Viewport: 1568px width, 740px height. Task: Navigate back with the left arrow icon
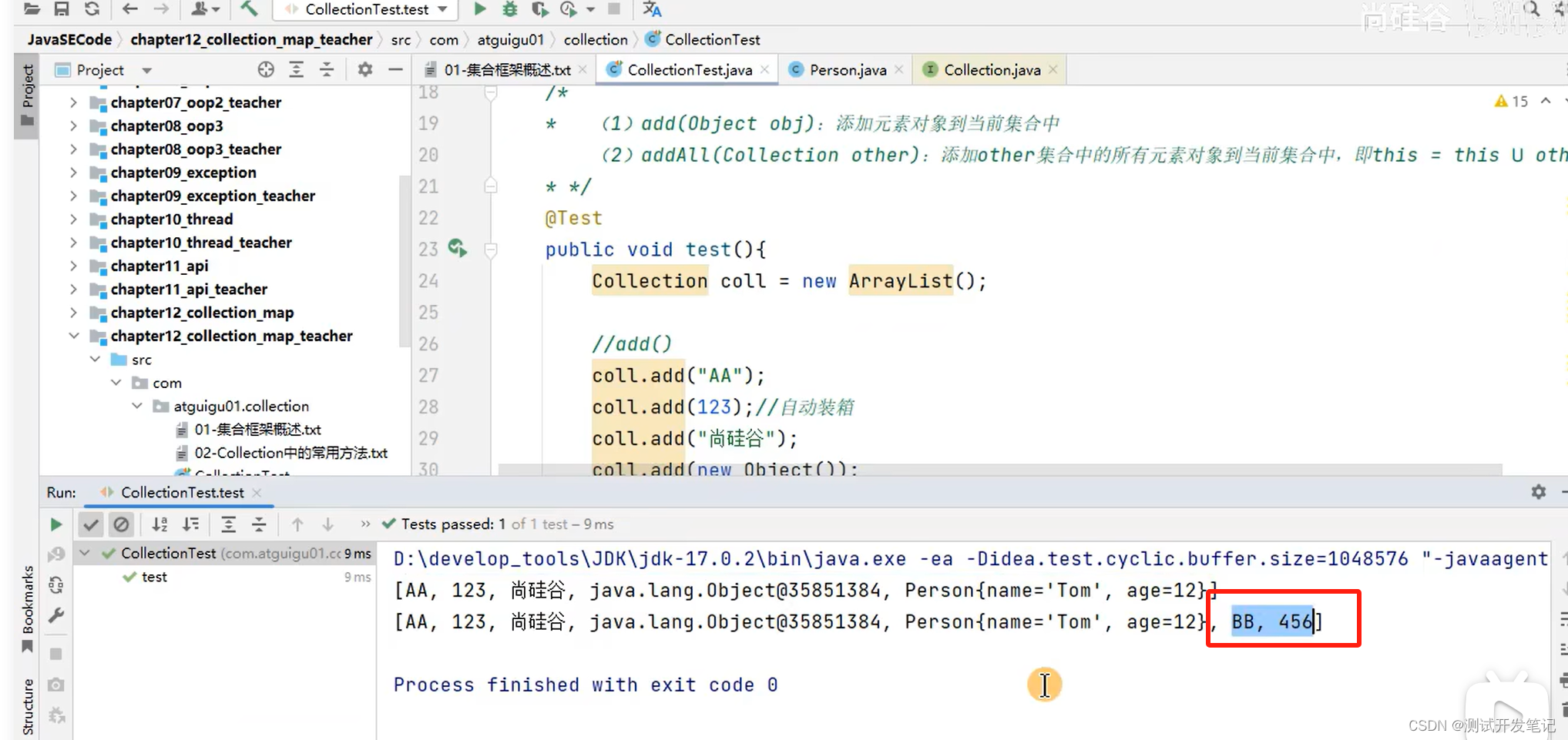(129, 9)
